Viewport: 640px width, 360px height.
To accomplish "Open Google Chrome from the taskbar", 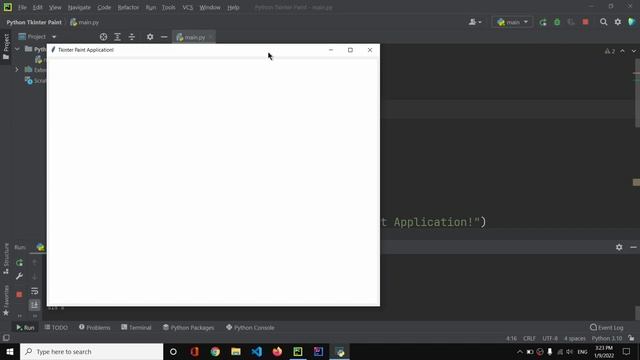I will (215, 351).
